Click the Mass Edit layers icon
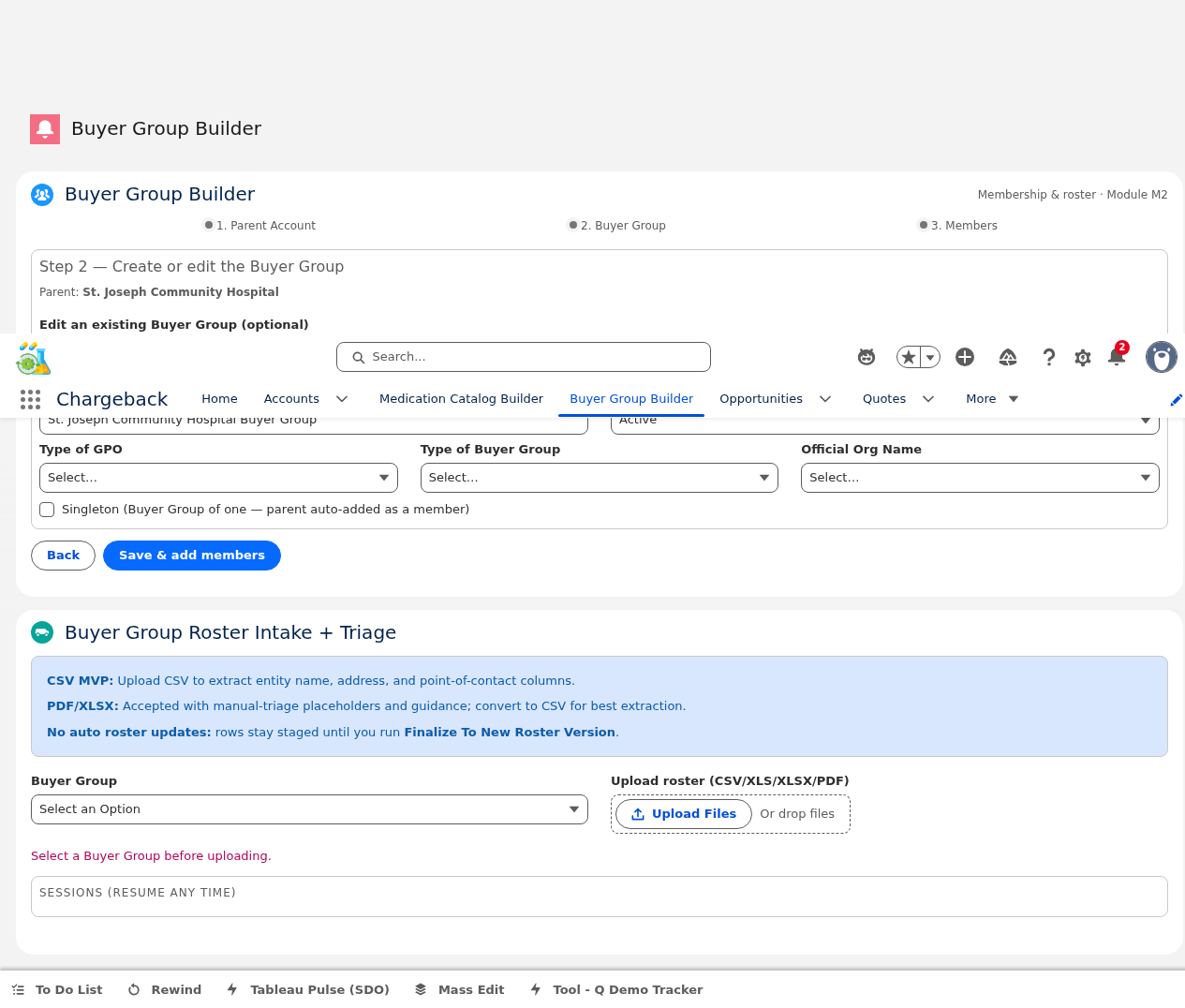Image resolution: width=1185 pixels, height=1008 pixels. tap(421, 989)
